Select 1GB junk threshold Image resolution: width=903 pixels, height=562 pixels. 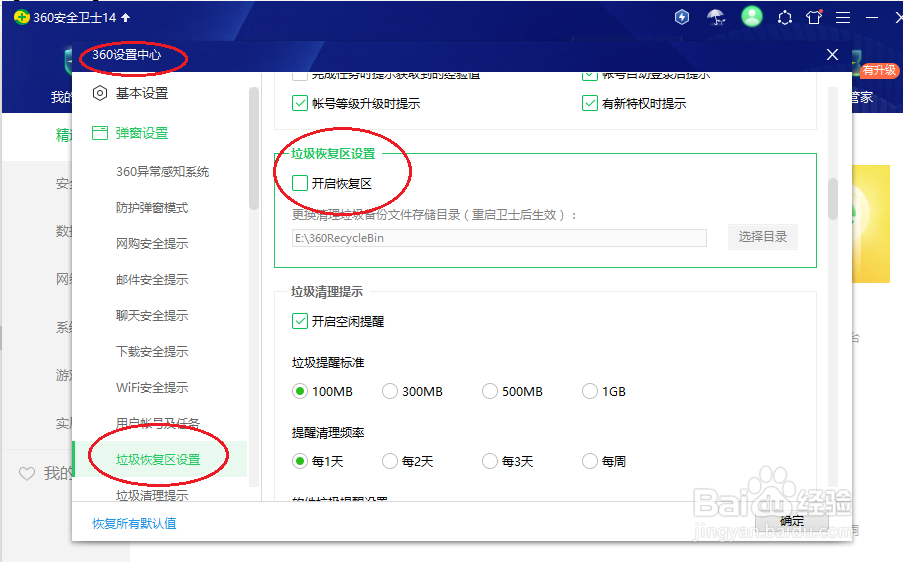(589, 392)
